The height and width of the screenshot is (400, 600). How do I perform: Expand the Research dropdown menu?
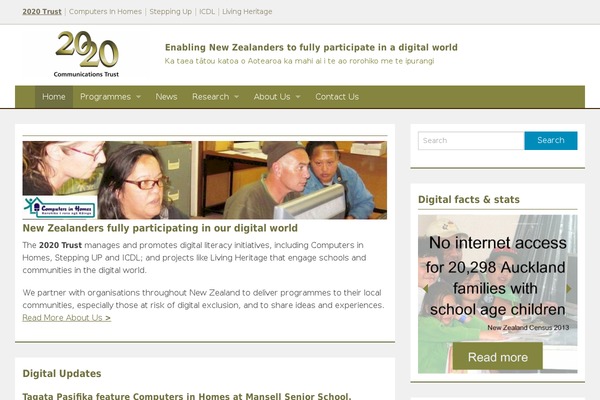click(215, 97)
